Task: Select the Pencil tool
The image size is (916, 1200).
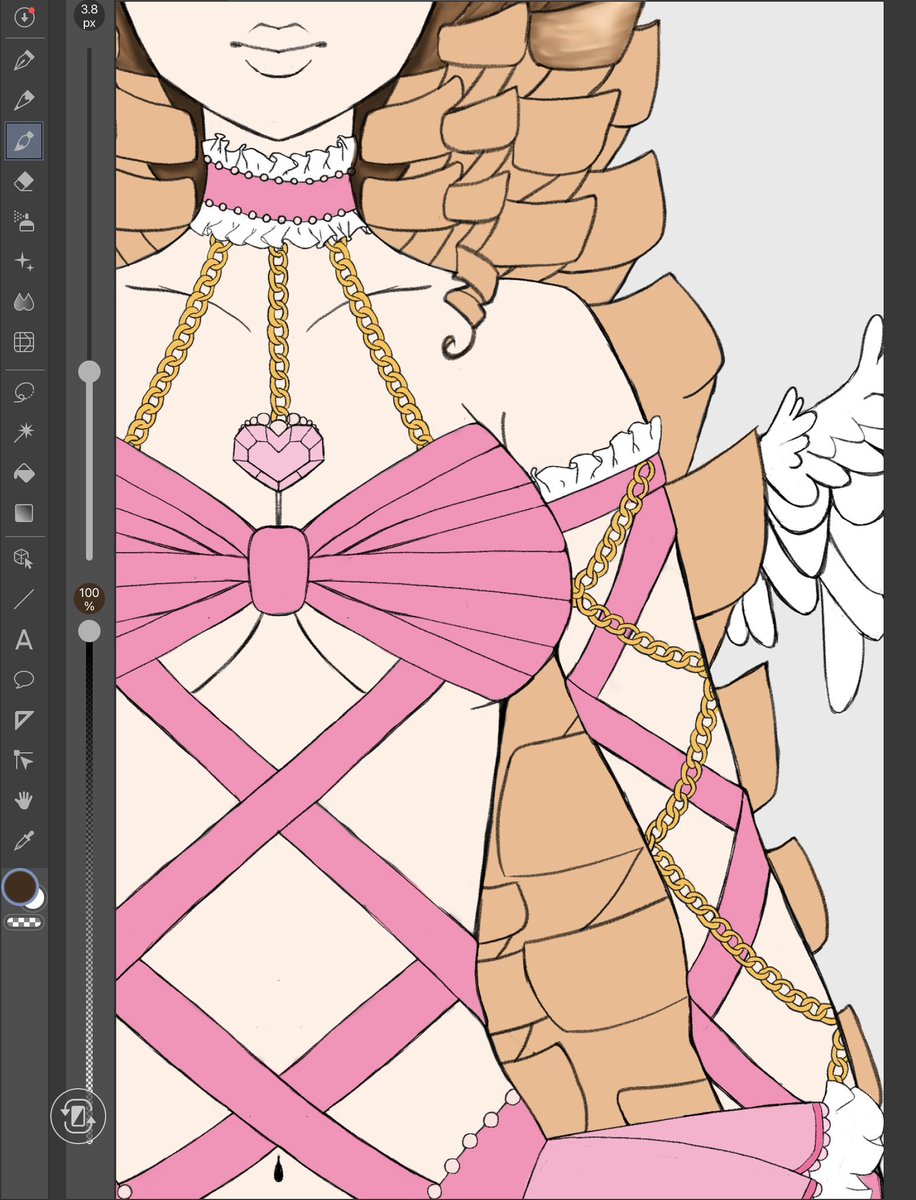Action: pyautogui.click(x=24, y=99)
